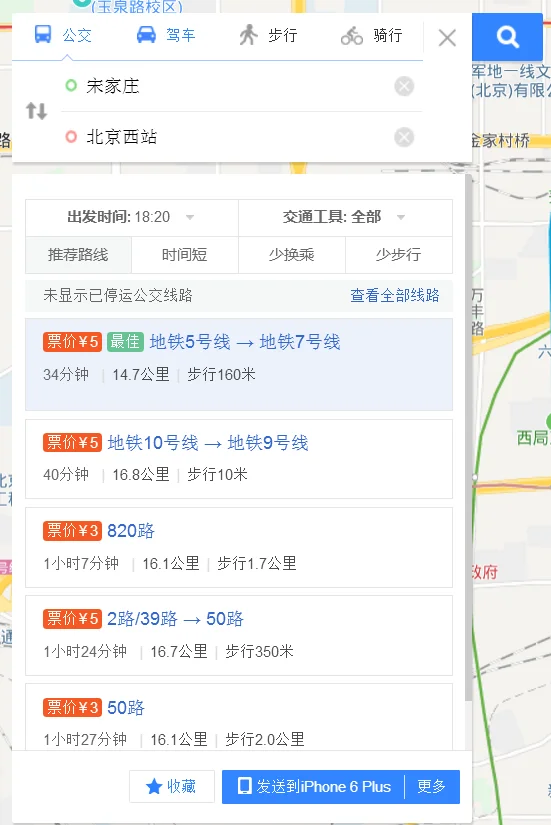The image size is (551, 825).
Task: Open 查看全部线路 link
Action: coord(395,295)
